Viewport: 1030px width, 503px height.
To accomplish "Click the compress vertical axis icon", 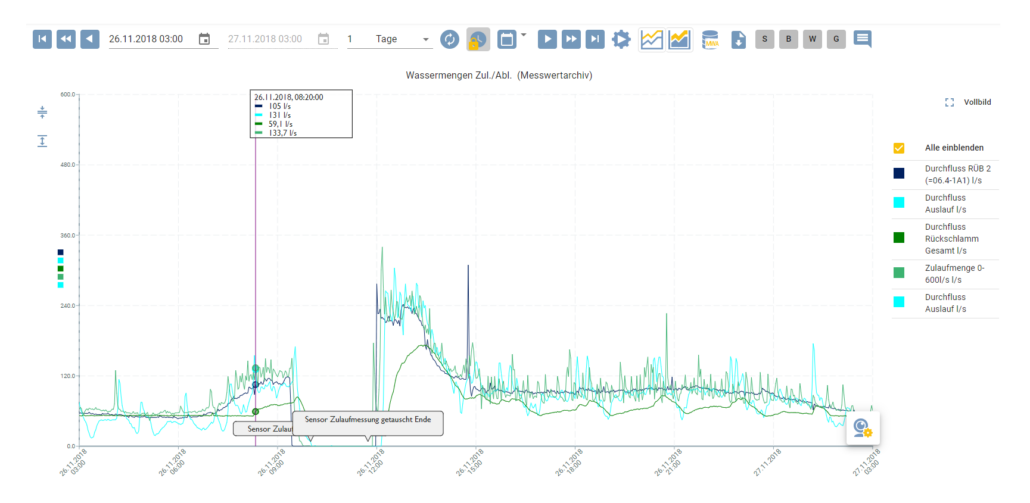I will 42,112.
